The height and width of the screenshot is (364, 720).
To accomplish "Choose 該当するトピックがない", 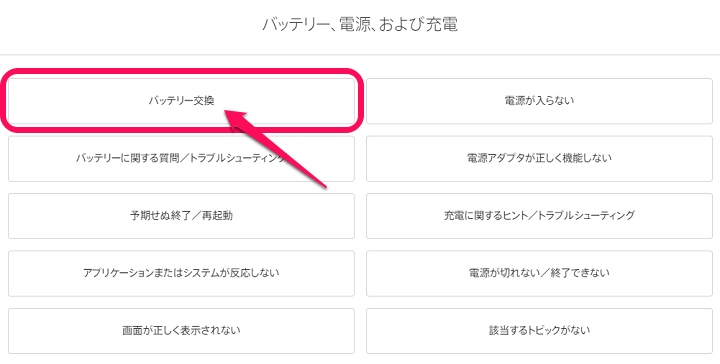I will click(x=539, y=330).
